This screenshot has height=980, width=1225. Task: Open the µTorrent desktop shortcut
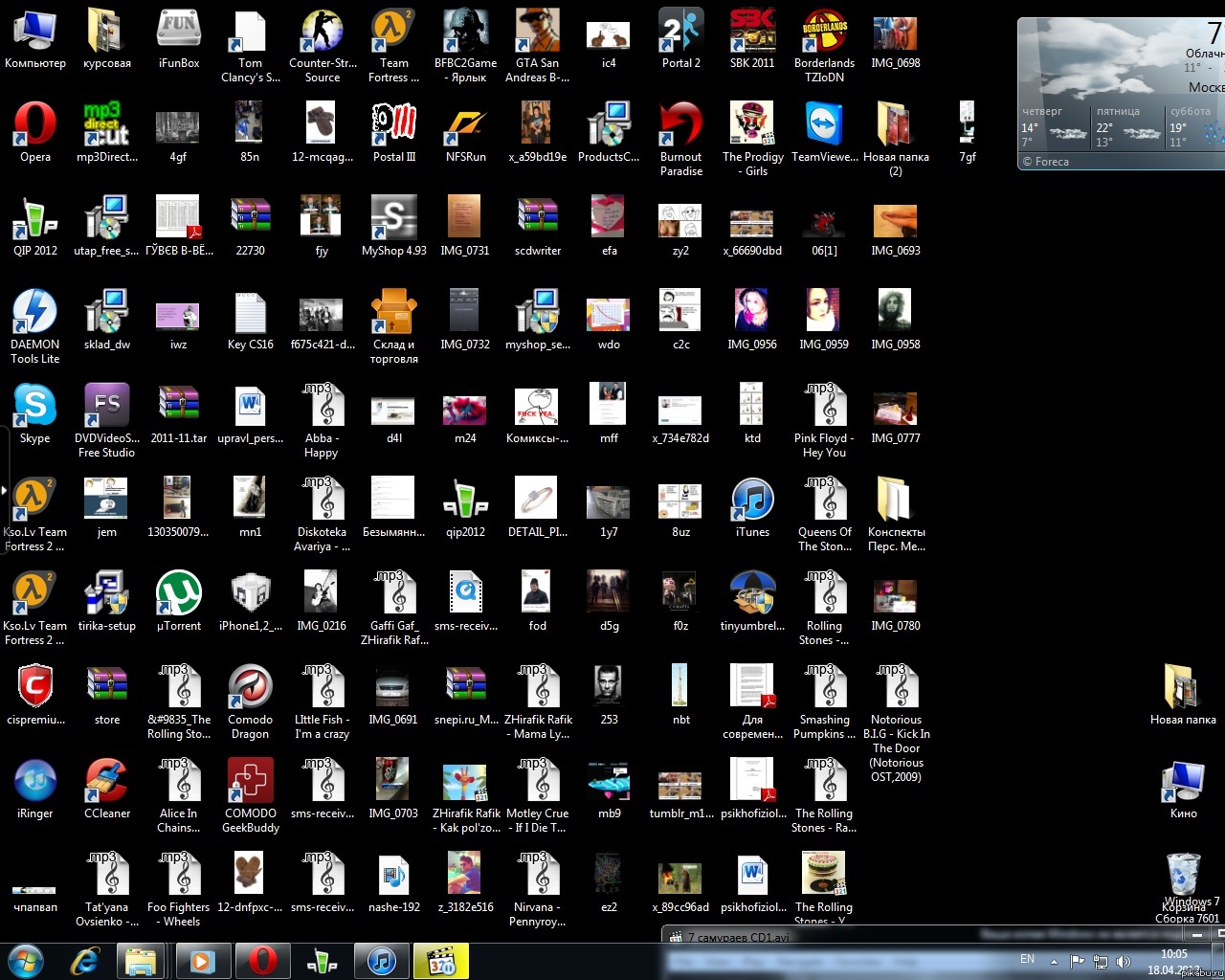coord(178,594)
